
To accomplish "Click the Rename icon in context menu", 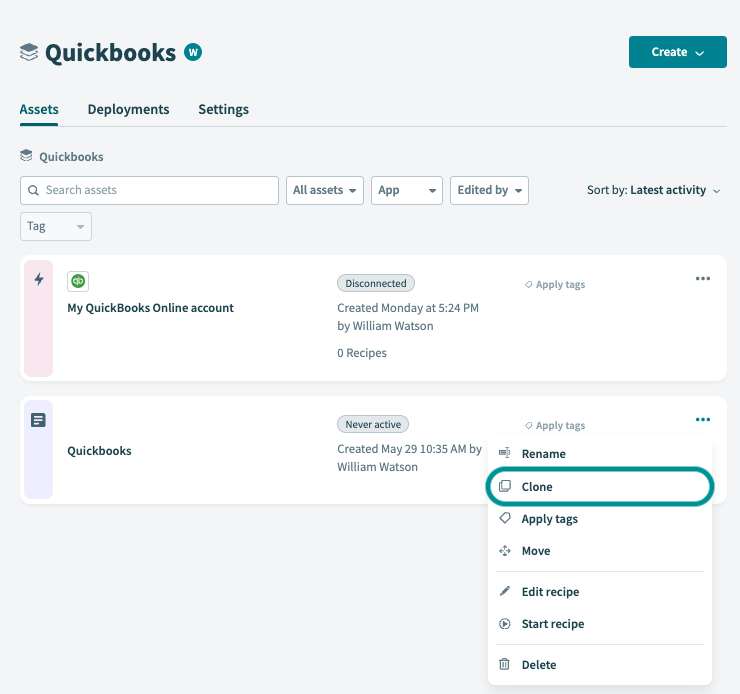I will point(505,453).
